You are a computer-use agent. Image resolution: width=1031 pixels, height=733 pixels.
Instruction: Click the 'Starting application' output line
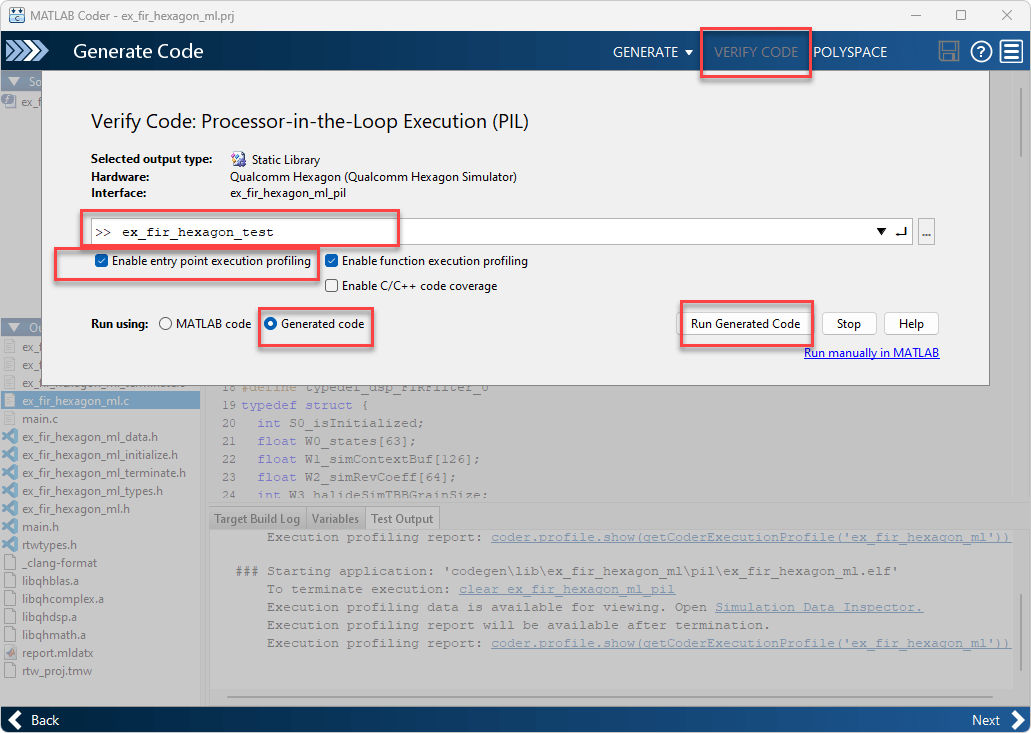pos(567,571)
